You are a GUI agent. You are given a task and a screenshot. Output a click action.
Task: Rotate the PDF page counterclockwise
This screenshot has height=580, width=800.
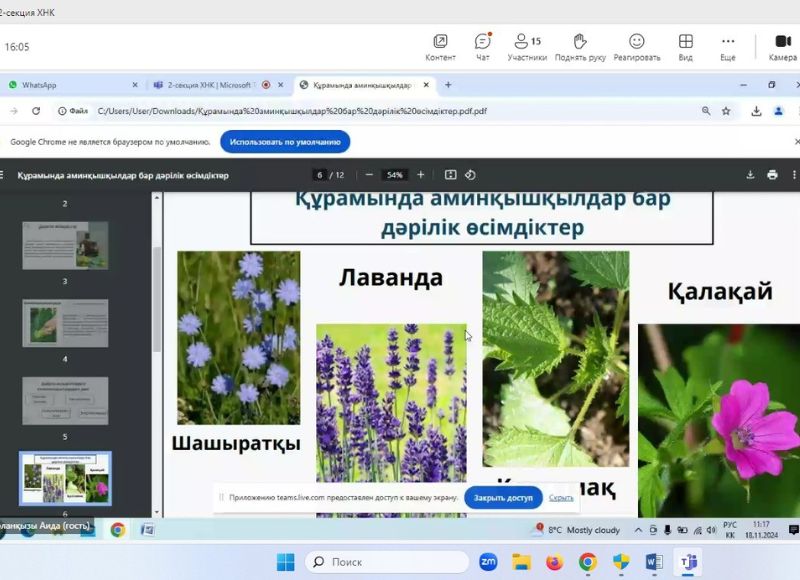(x=470, y=175)
